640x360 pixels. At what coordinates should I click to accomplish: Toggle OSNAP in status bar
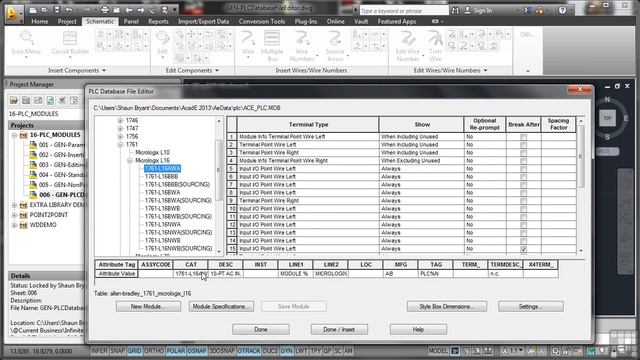pos(197,351)
